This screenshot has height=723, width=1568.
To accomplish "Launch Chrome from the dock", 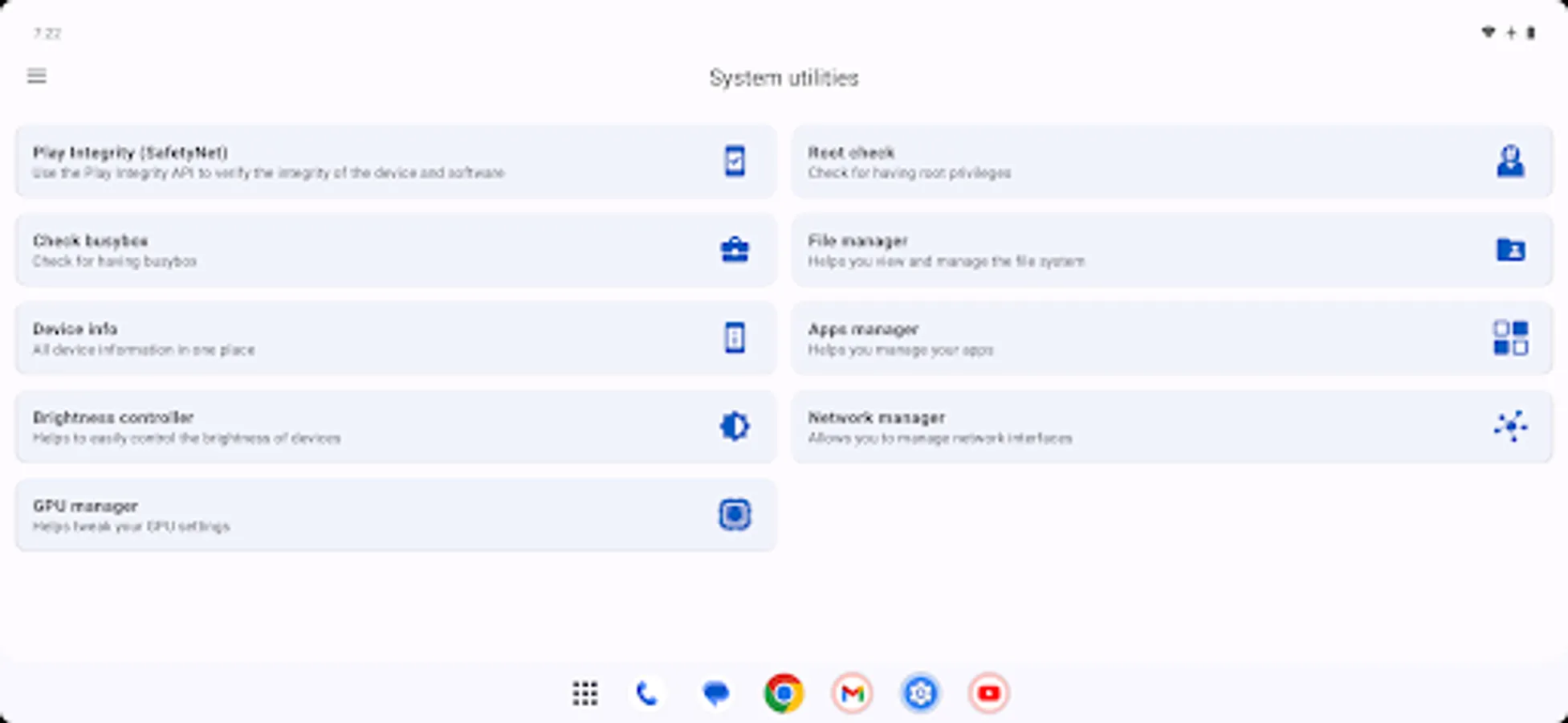I will coord(784,693).
